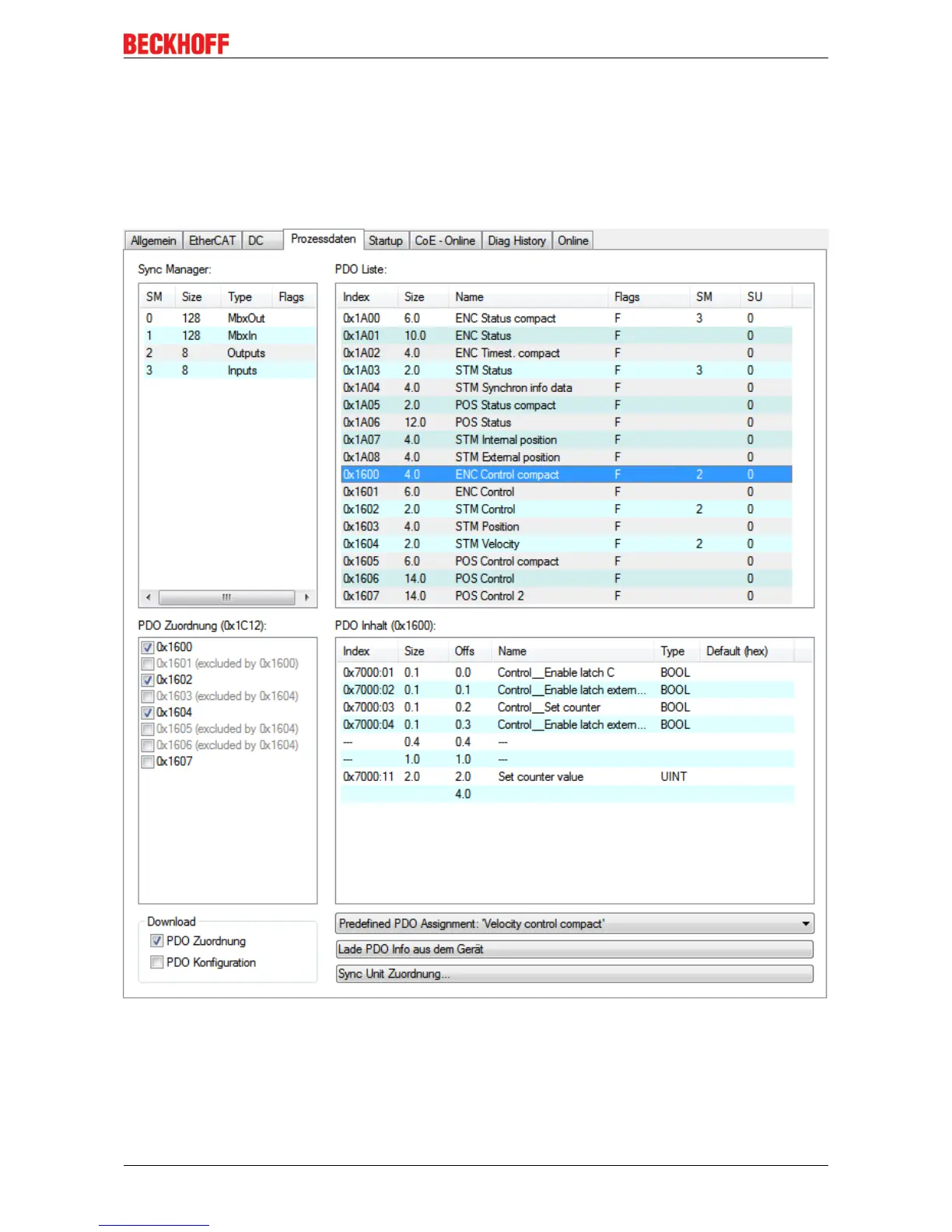Select PDO 0x1604 STM Velocity row

click(x=566, y=544)
